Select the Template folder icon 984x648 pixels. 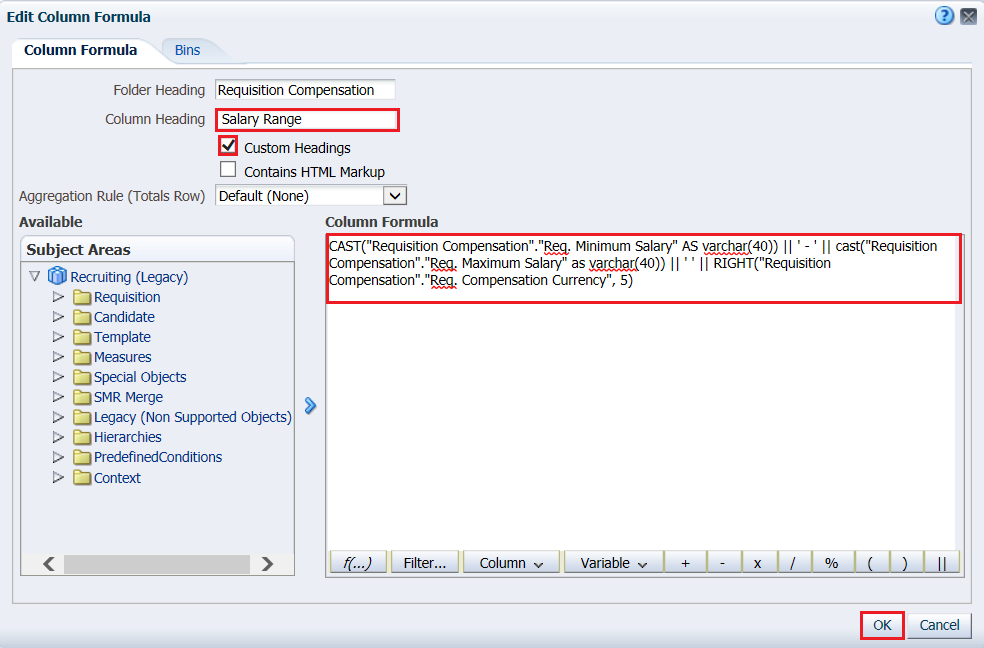click(82, 337)
